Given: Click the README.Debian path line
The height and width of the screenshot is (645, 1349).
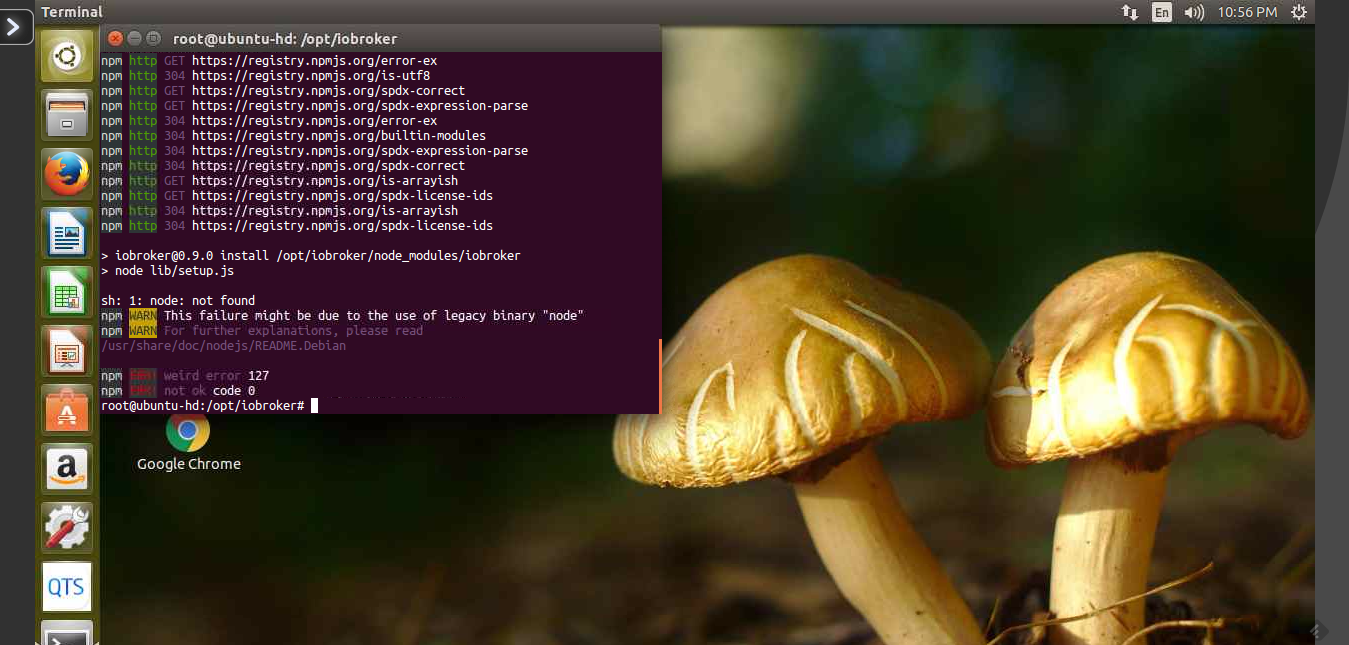Looking at the screenshot, I should 224,346.
